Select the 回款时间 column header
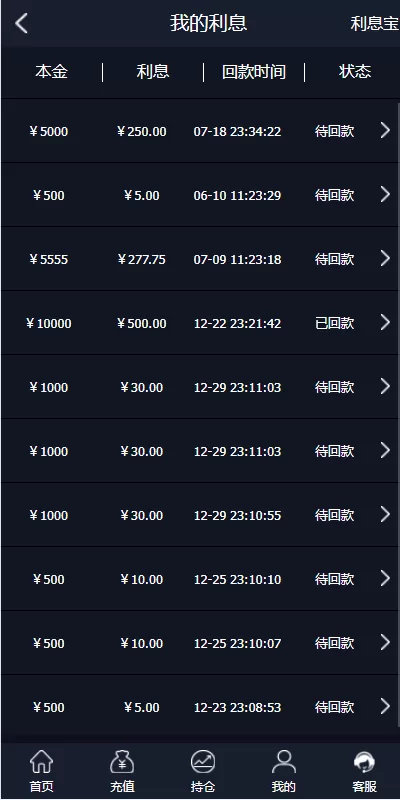This screenshot has width=400, height=800. [x=254, y=72]
